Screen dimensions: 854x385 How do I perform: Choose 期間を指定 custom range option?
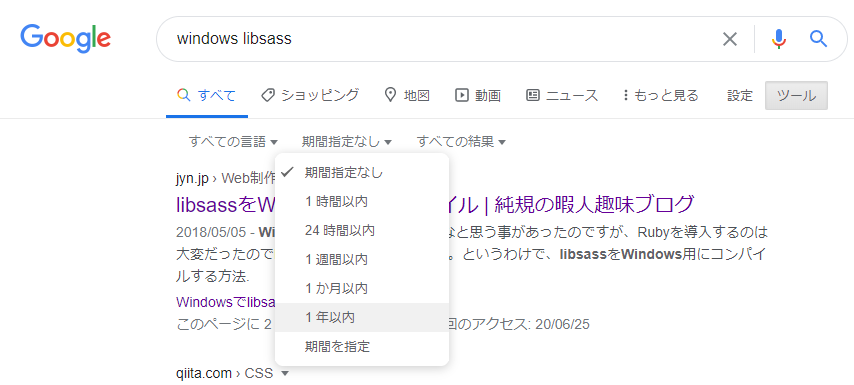(362, 346)
